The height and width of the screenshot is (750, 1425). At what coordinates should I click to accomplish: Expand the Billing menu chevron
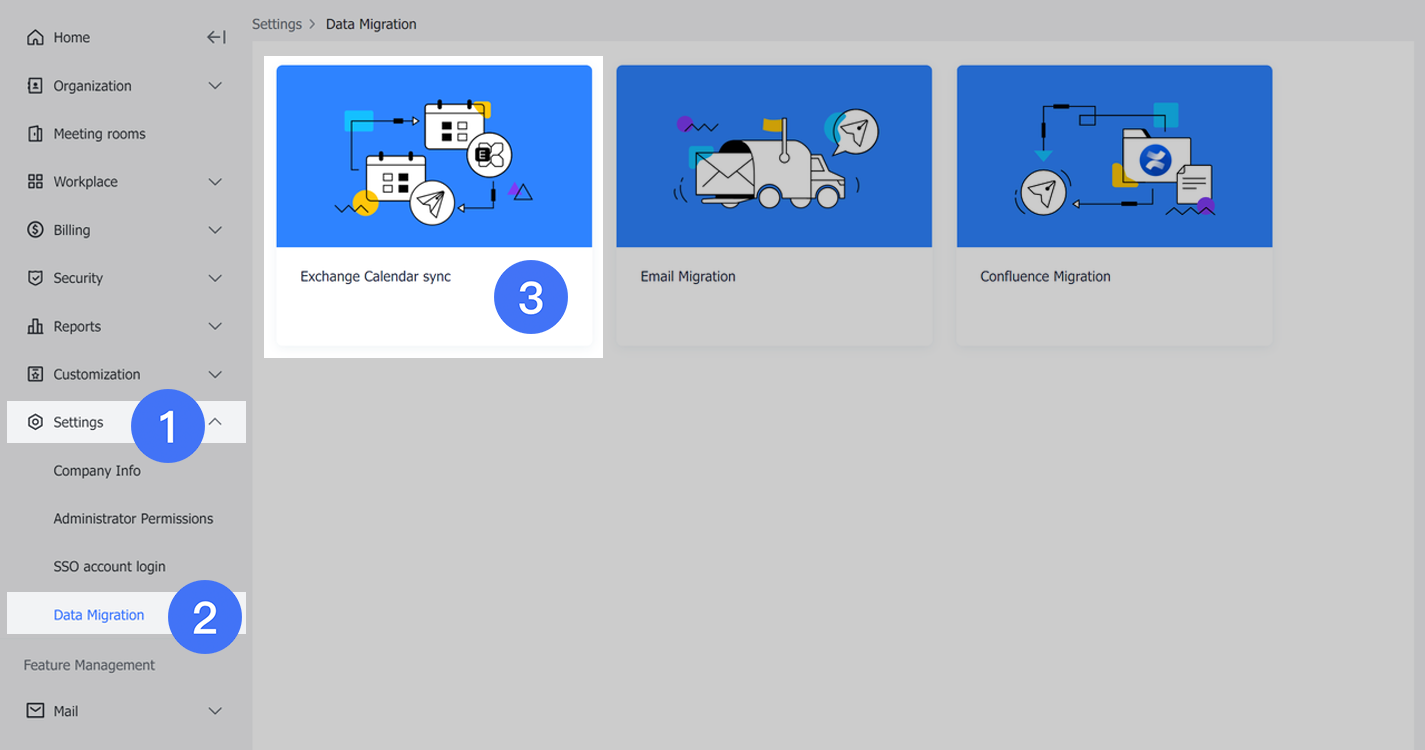[215, 230]
